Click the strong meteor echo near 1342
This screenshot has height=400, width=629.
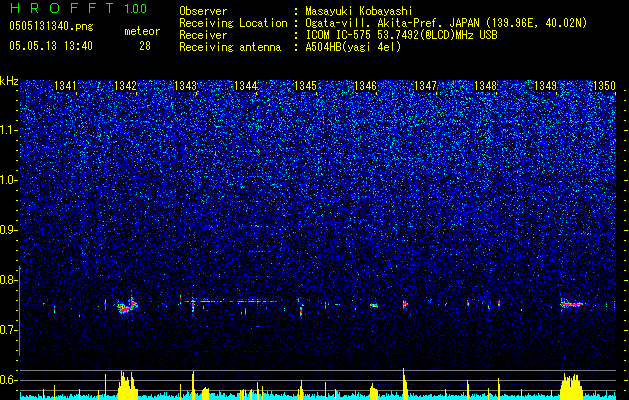[x=127, y=306]
